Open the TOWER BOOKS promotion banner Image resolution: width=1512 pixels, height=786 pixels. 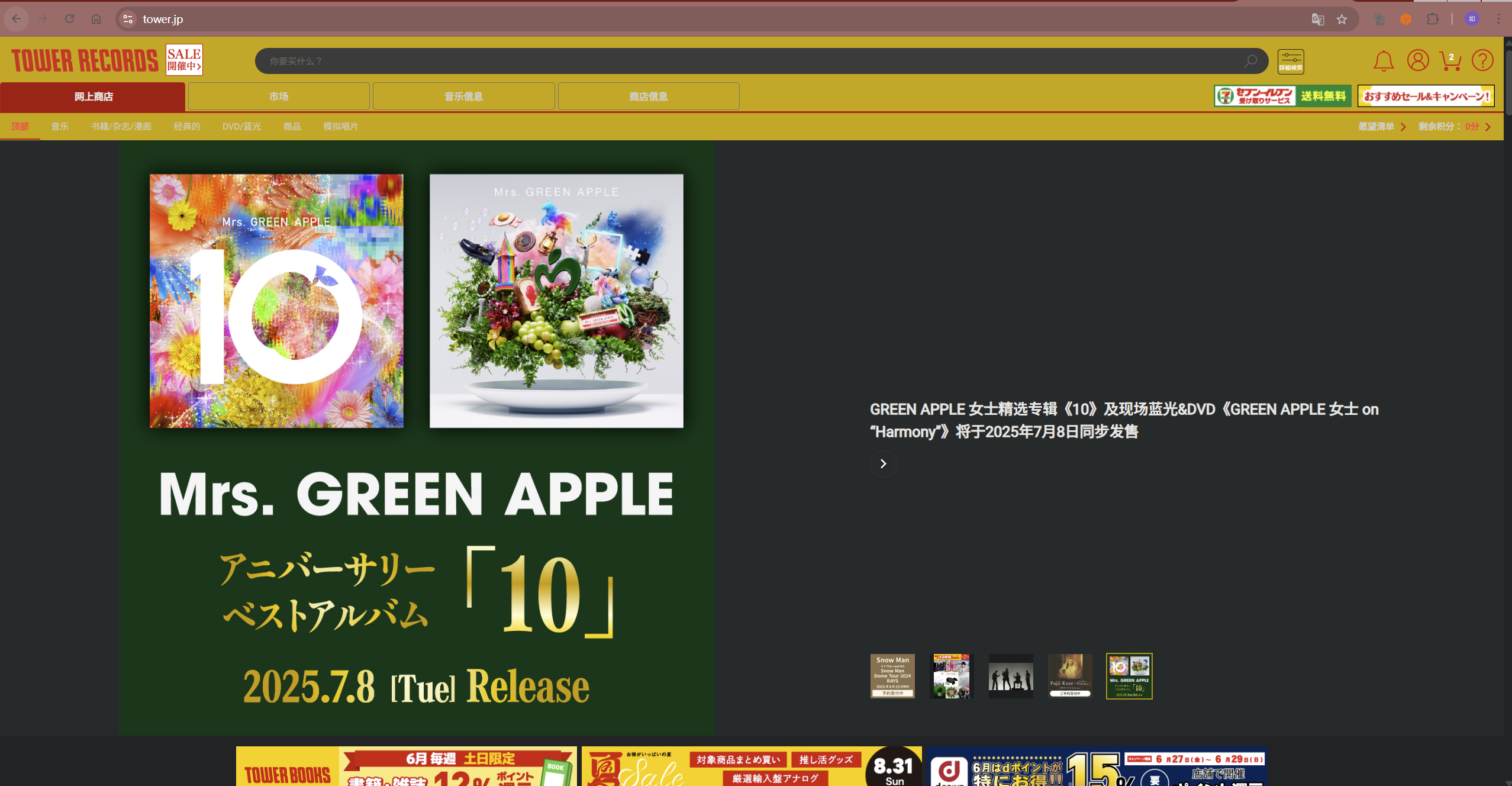pos(406,766)
